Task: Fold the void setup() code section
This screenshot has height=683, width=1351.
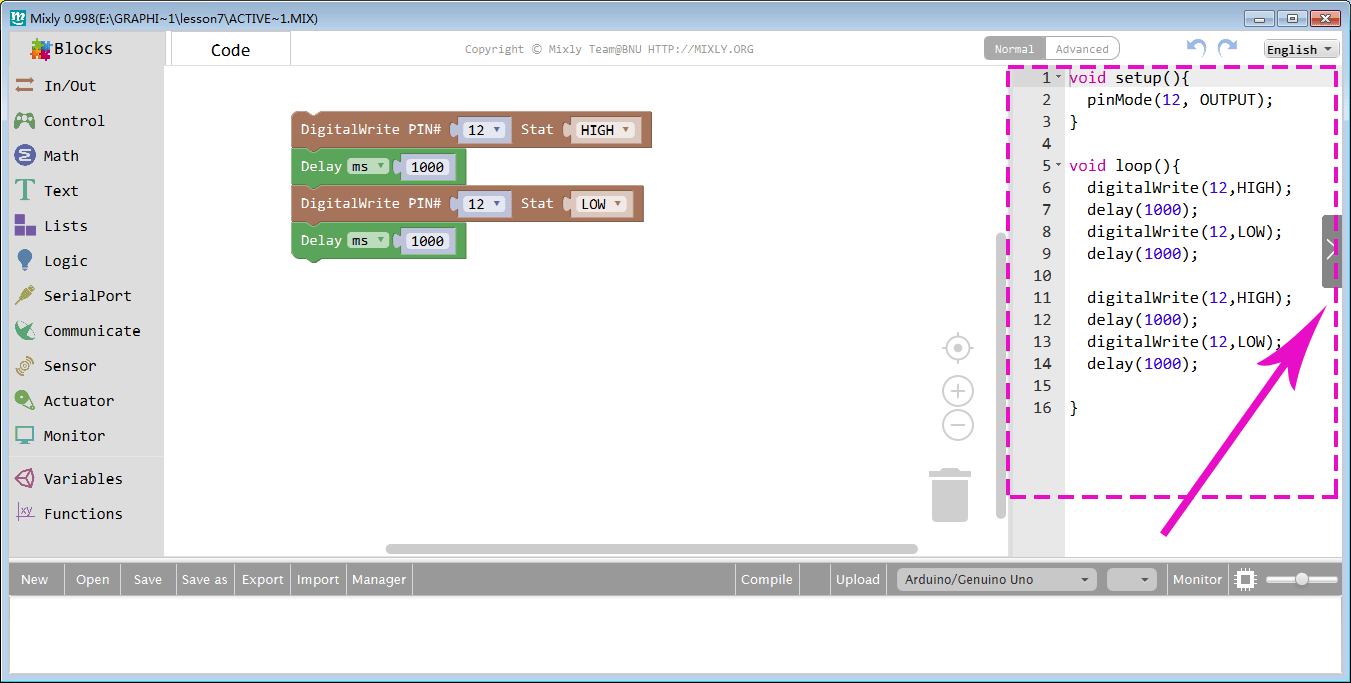Action: (x=1058, y=78)
